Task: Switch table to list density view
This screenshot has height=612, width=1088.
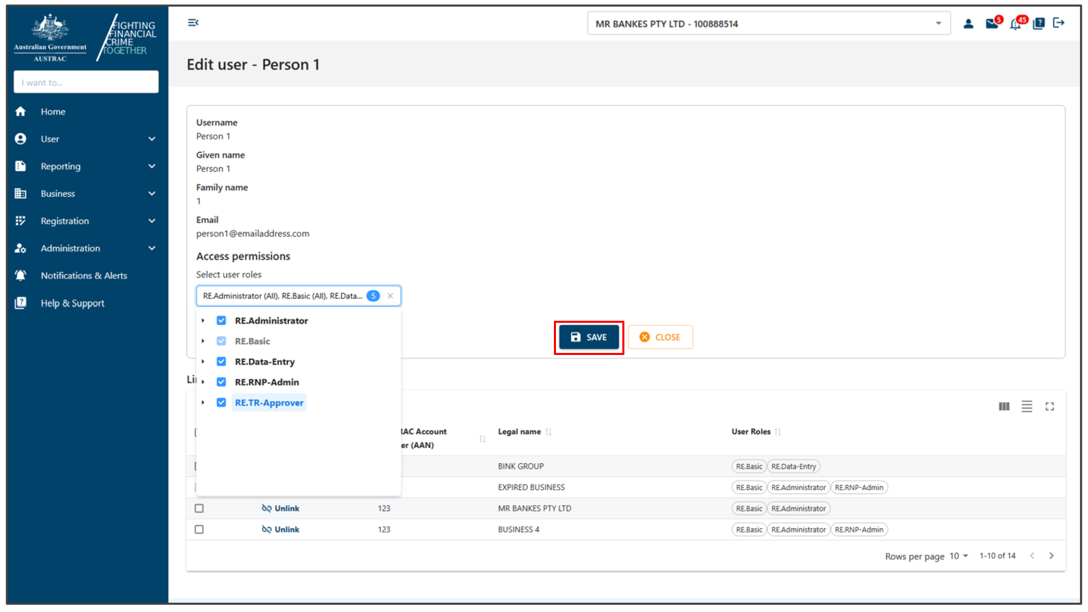Action: point(1027,407)
